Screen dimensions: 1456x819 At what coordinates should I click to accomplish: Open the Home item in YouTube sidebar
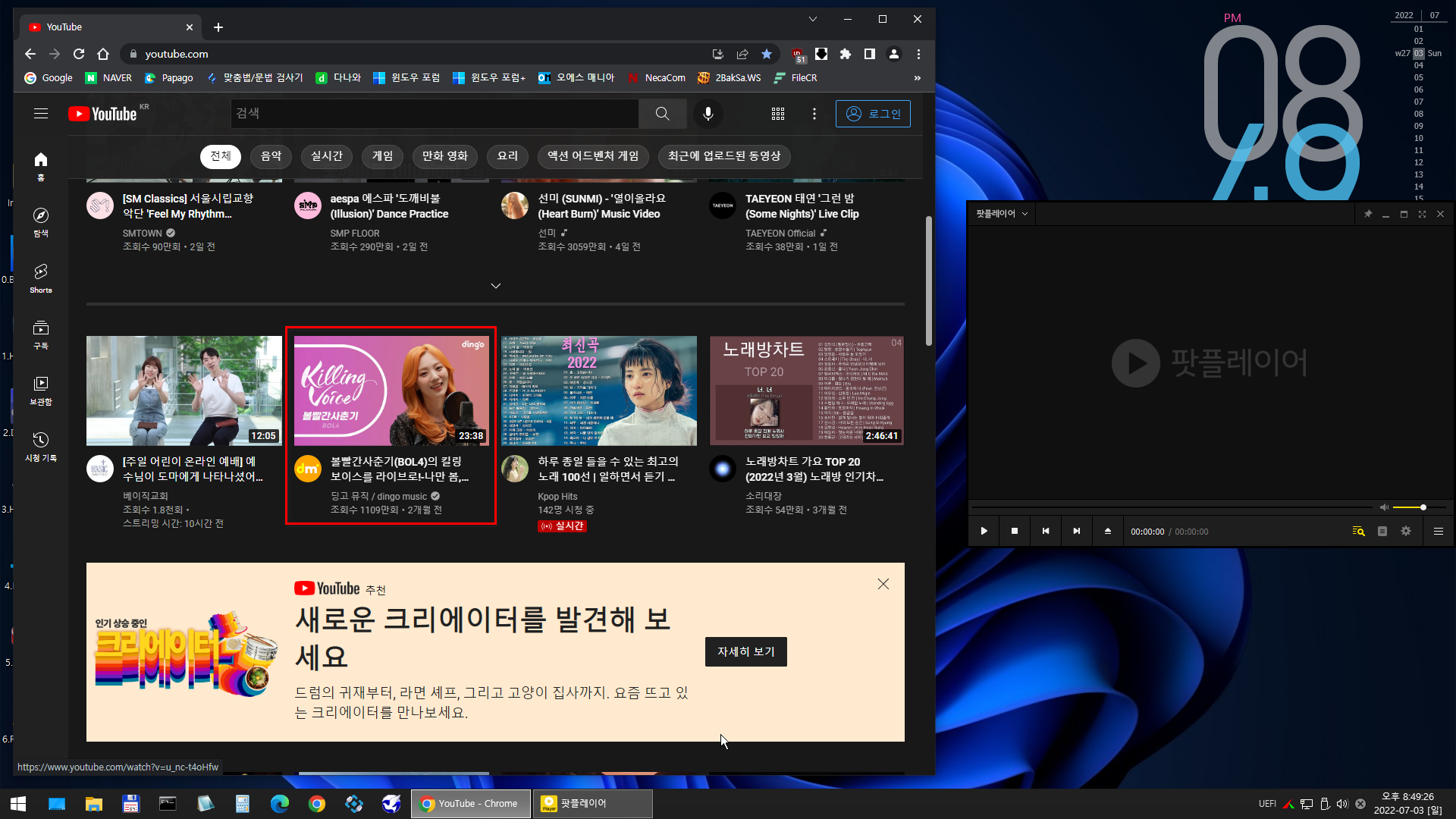tap(41, 166)
